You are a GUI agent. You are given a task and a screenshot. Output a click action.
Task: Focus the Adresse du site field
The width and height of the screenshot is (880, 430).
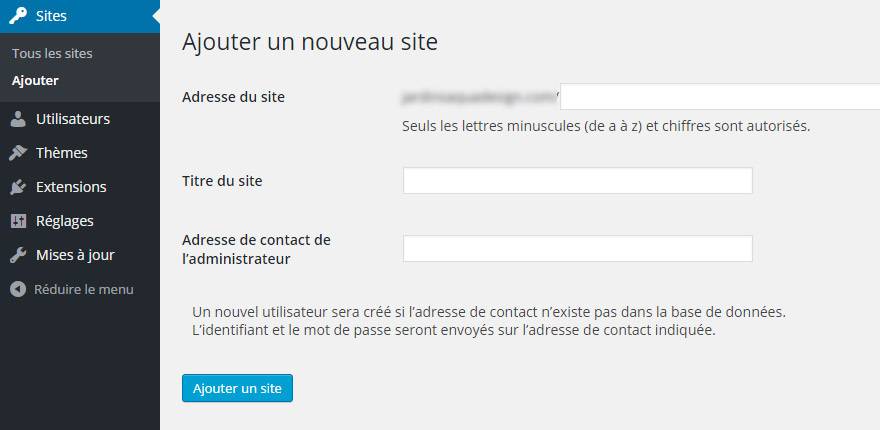click(x=720, y=97)
